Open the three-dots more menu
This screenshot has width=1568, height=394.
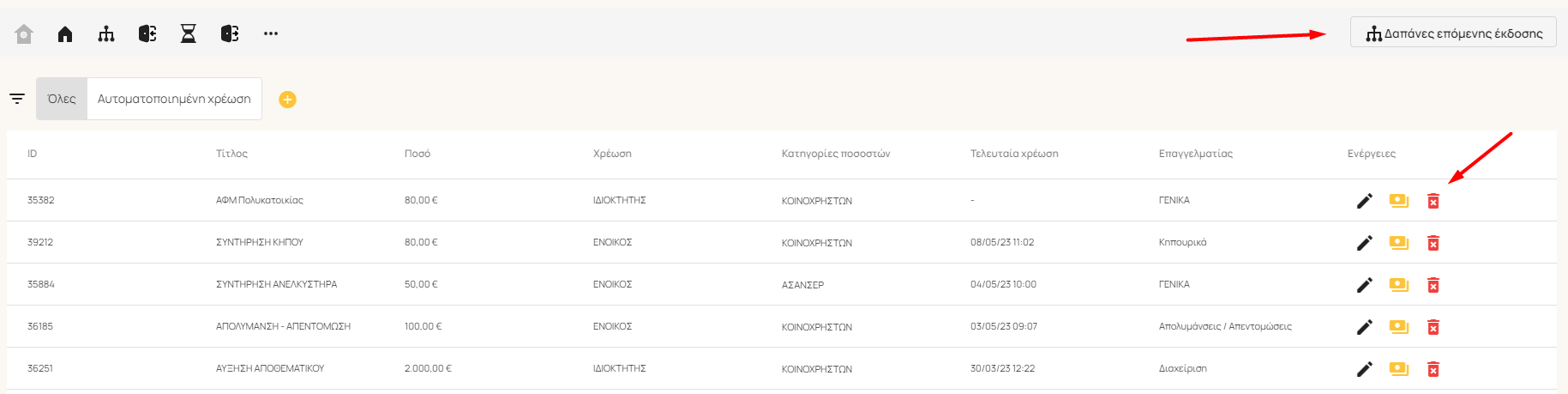(x=271, y=33)
